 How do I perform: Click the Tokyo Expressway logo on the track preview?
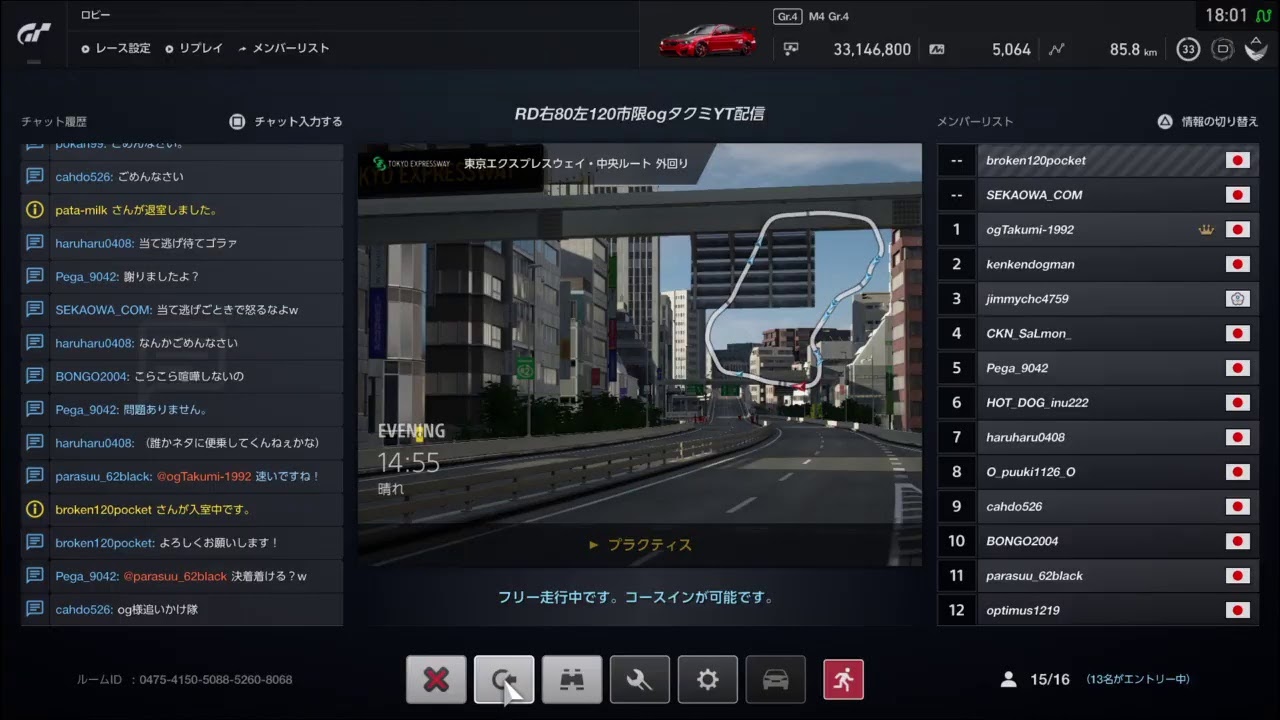click(x=410, y=163)
